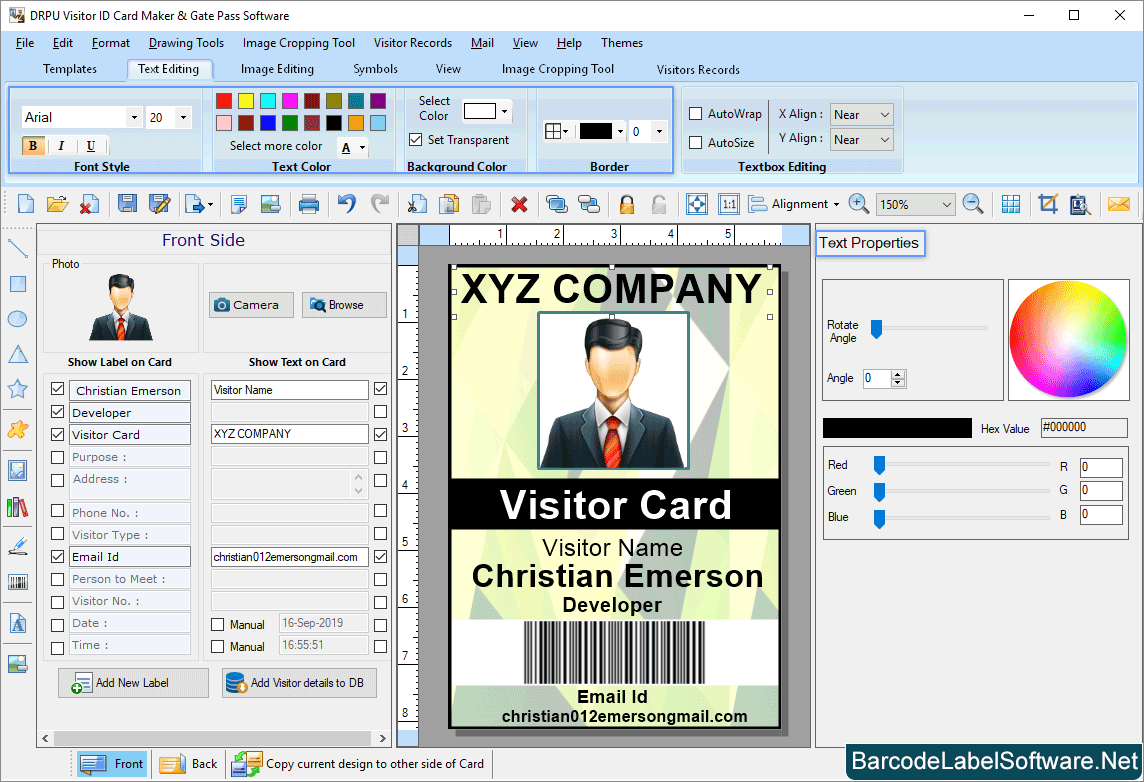The width and height of the screenshot is (1144, 782).
Task: Open the grid view icon
Action: (1011, 204)
